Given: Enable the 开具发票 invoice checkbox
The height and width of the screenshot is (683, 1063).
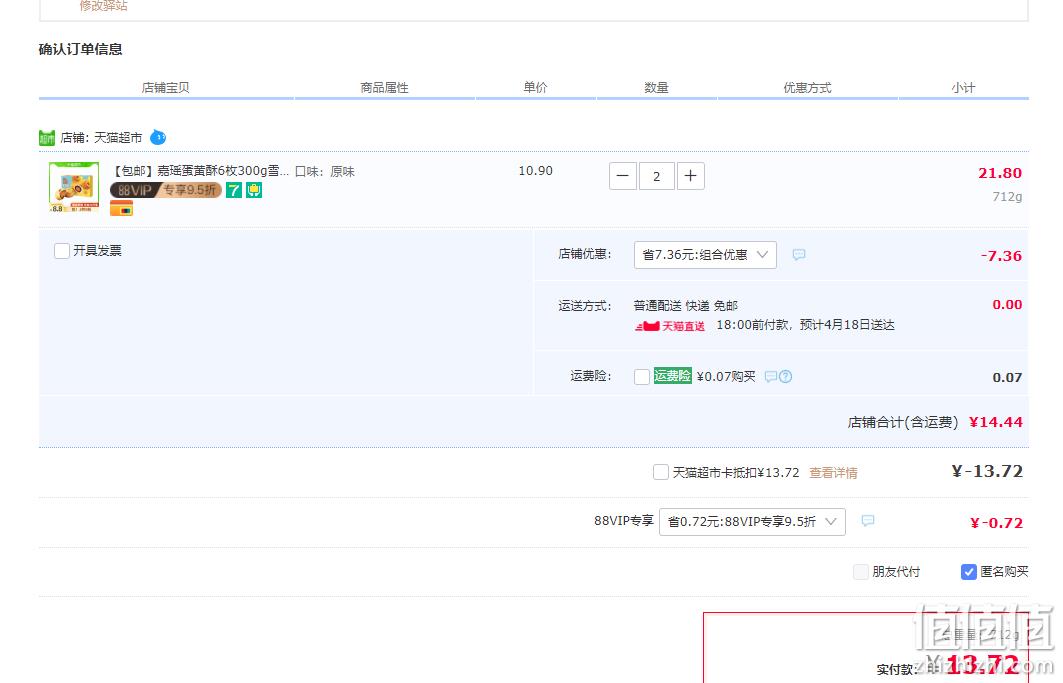Looking at the screenshot, I should [x=62, y=251].
